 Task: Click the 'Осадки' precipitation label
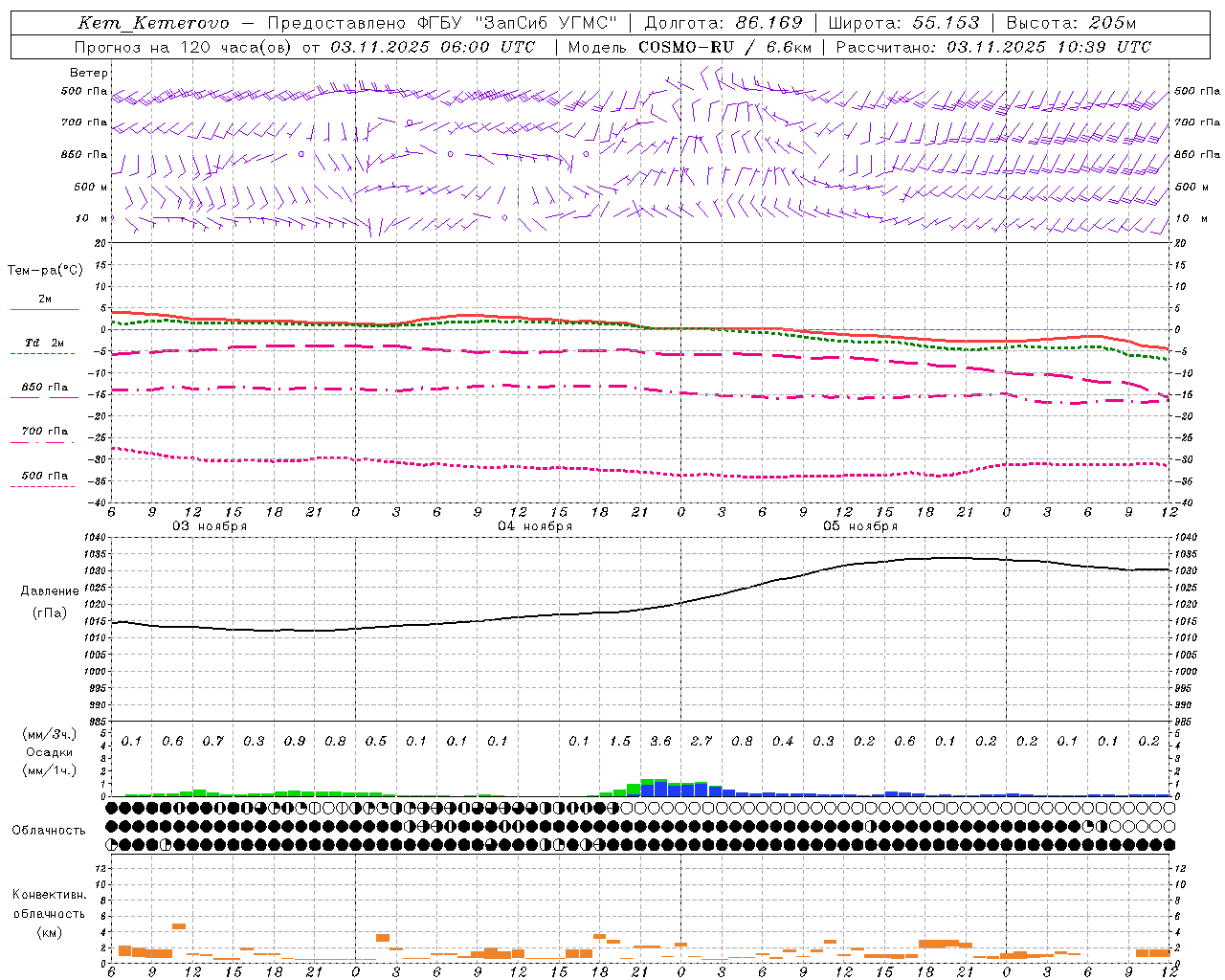click(50, 752)
